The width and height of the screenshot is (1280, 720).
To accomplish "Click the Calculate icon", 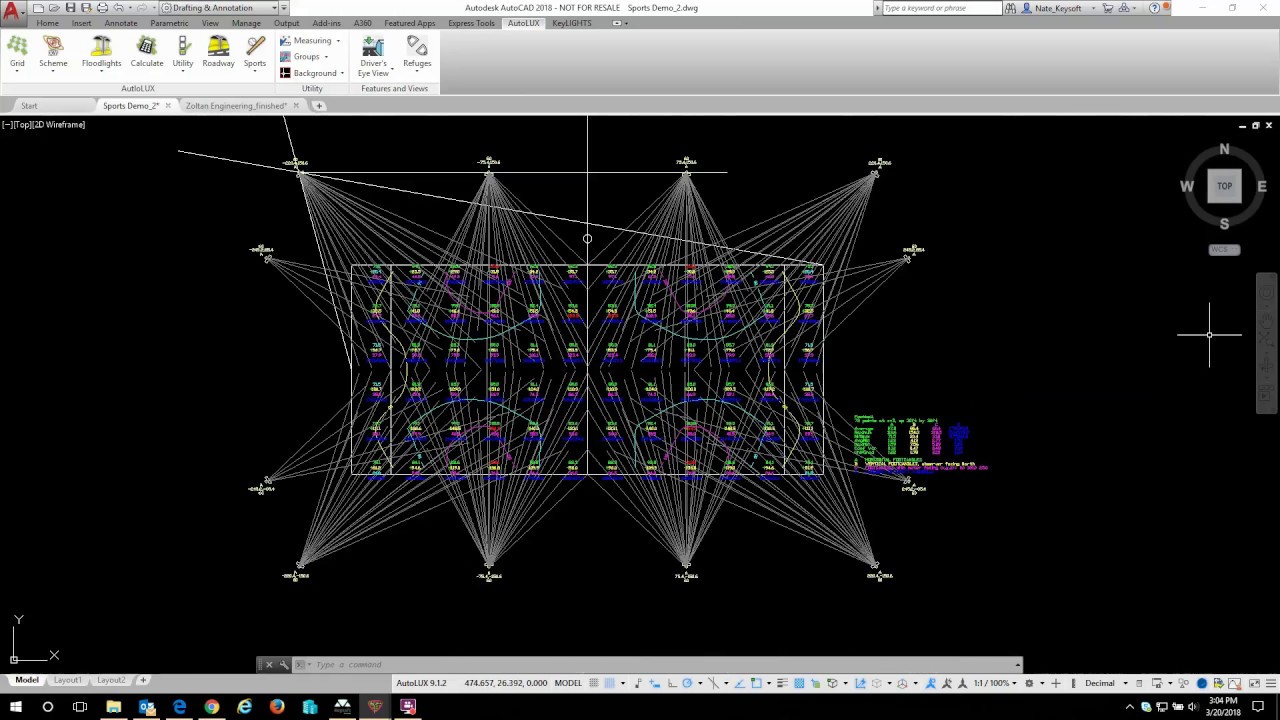I will pyautogui.click(x=146, y=52).
